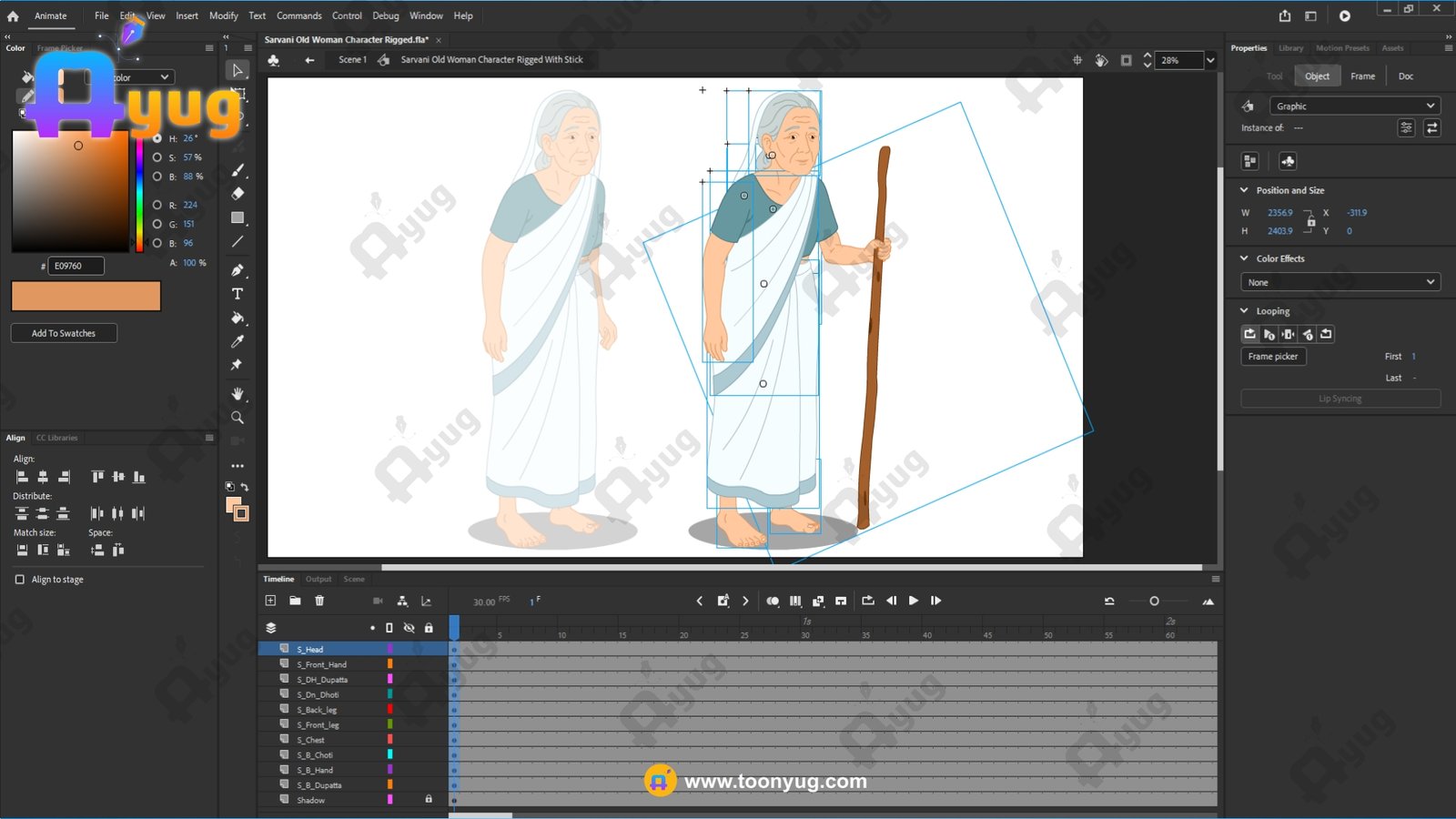Pick the Hand tool

click(238, 394)
